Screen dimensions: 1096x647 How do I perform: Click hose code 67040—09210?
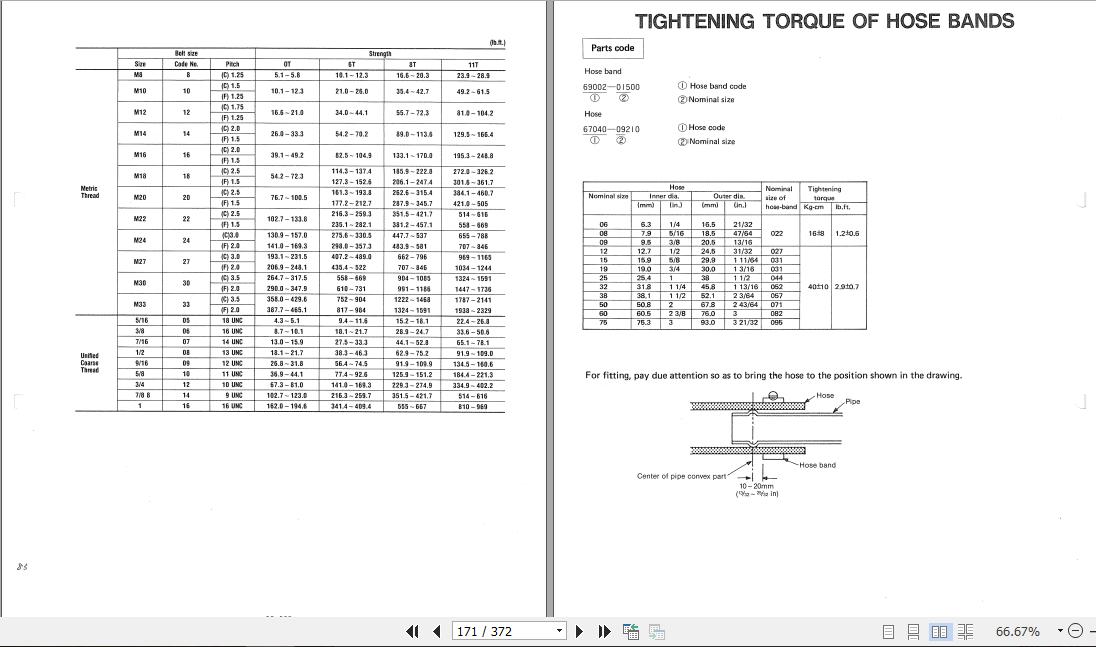click(x=611, y=129)
